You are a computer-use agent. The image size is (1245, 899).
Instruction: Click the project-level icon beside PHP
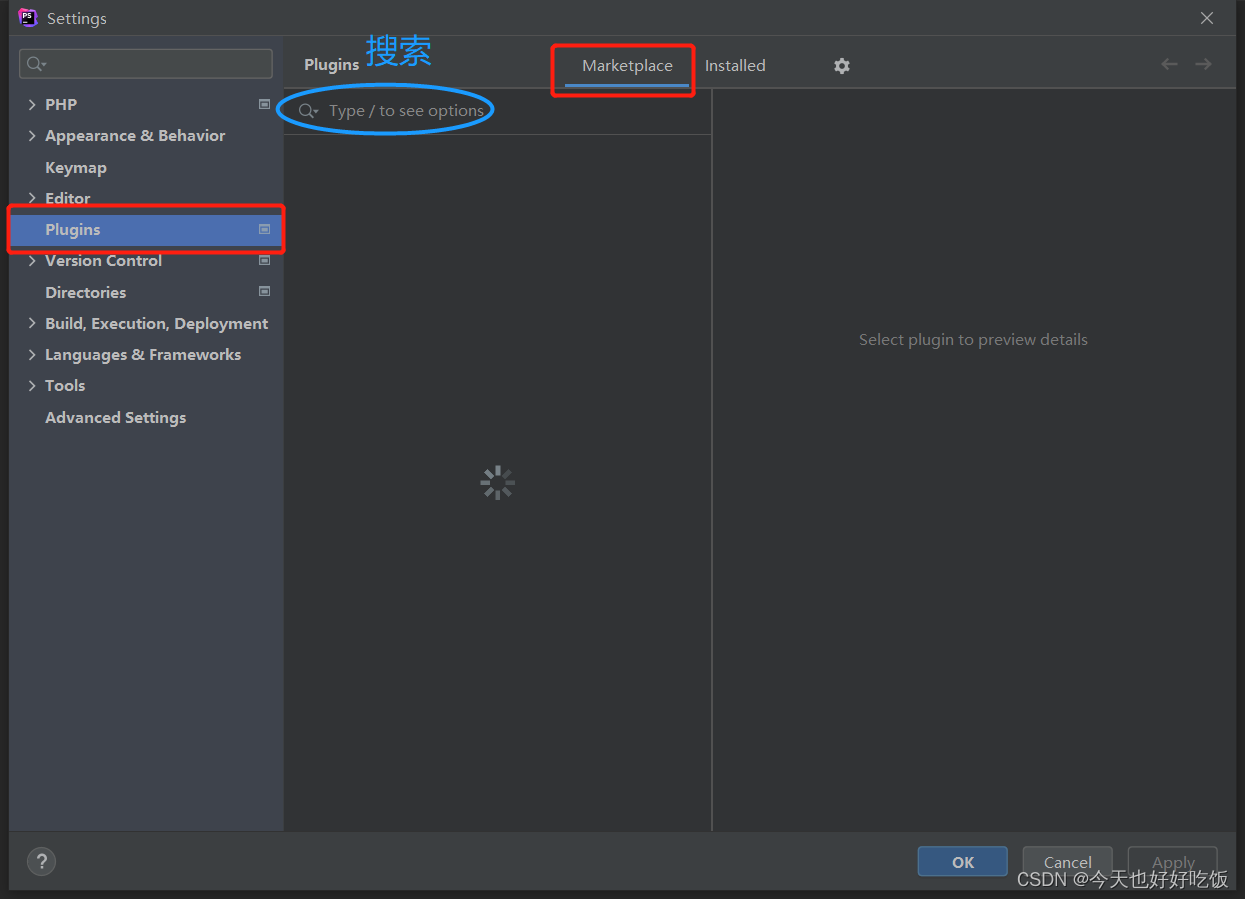tap(264, 104)
